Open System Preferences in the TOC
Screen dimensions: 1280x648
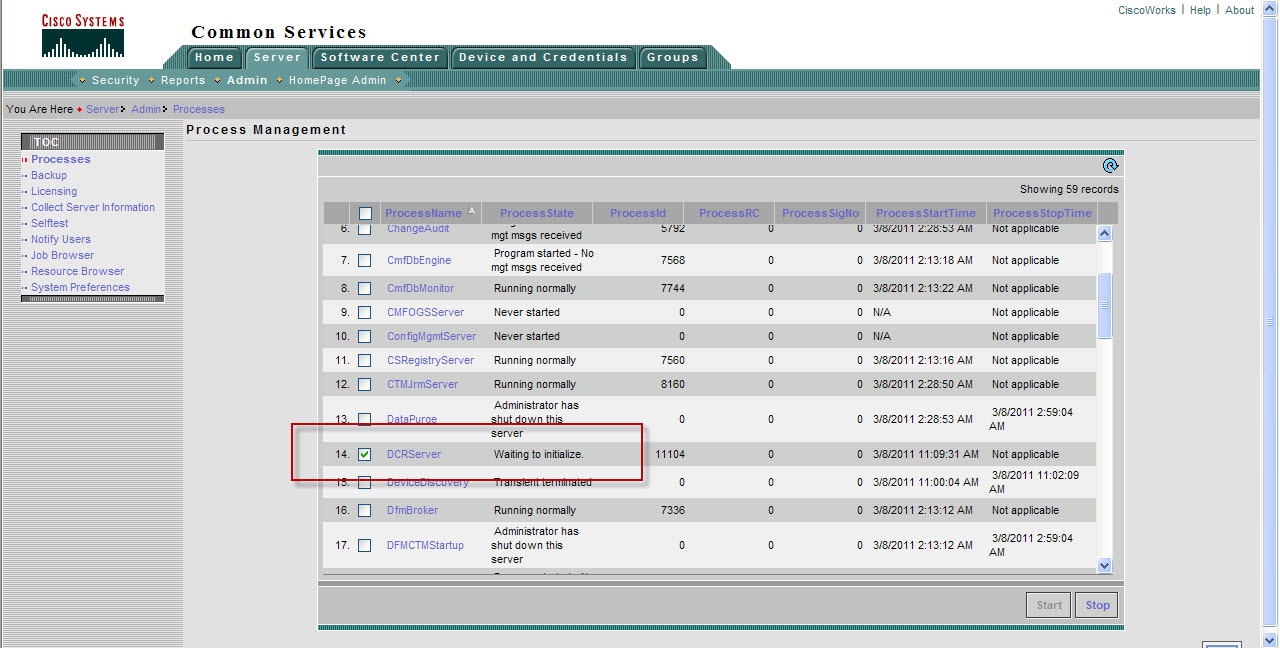coord(80,287)
